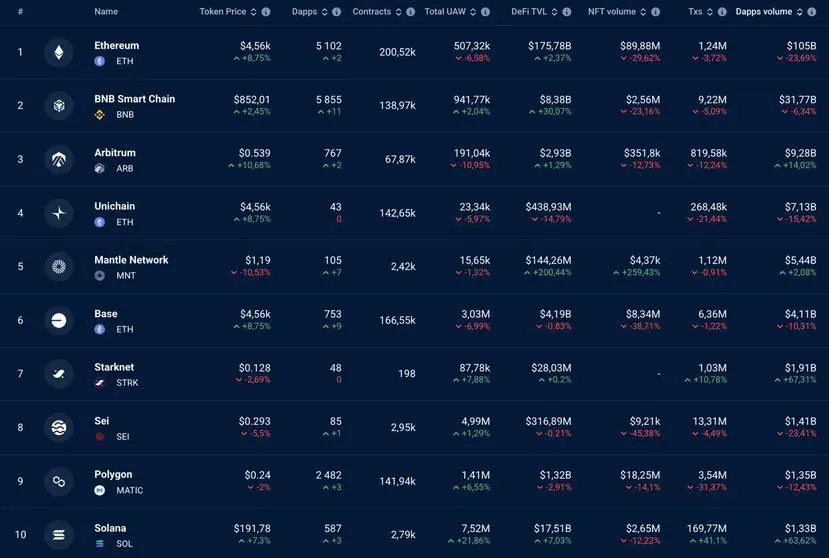Select Polygon's 2 482 Dapps count
This screenshot has width=829, height=558.
pyautogui.click(x=328, y=475)
